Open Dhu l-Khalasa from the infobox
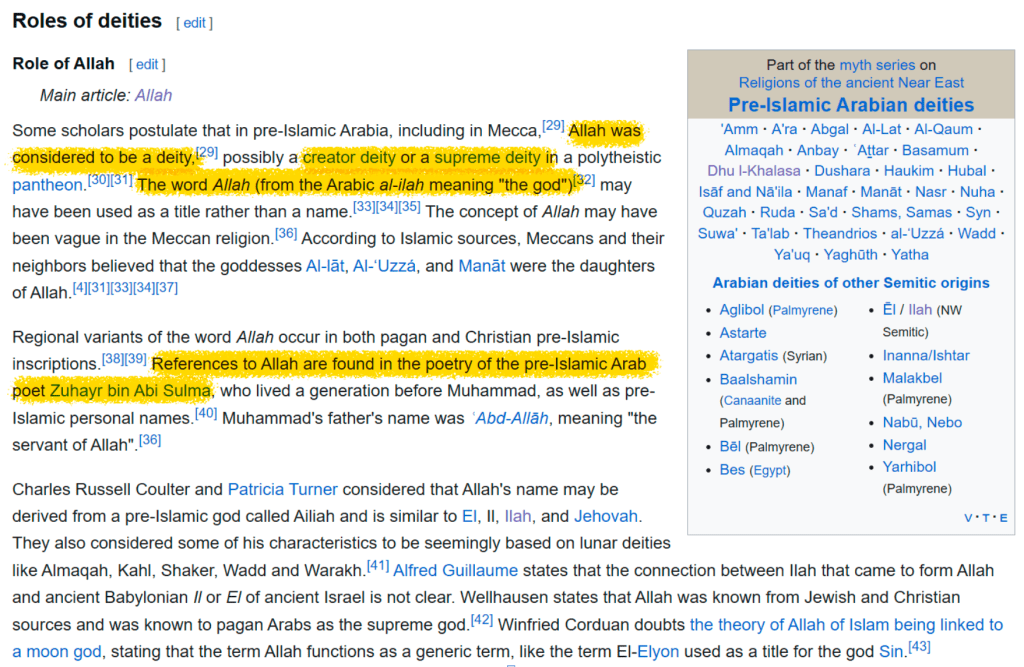Image resolution: width=1024 pixels, height=667 pixels. [x=753, y=171]
